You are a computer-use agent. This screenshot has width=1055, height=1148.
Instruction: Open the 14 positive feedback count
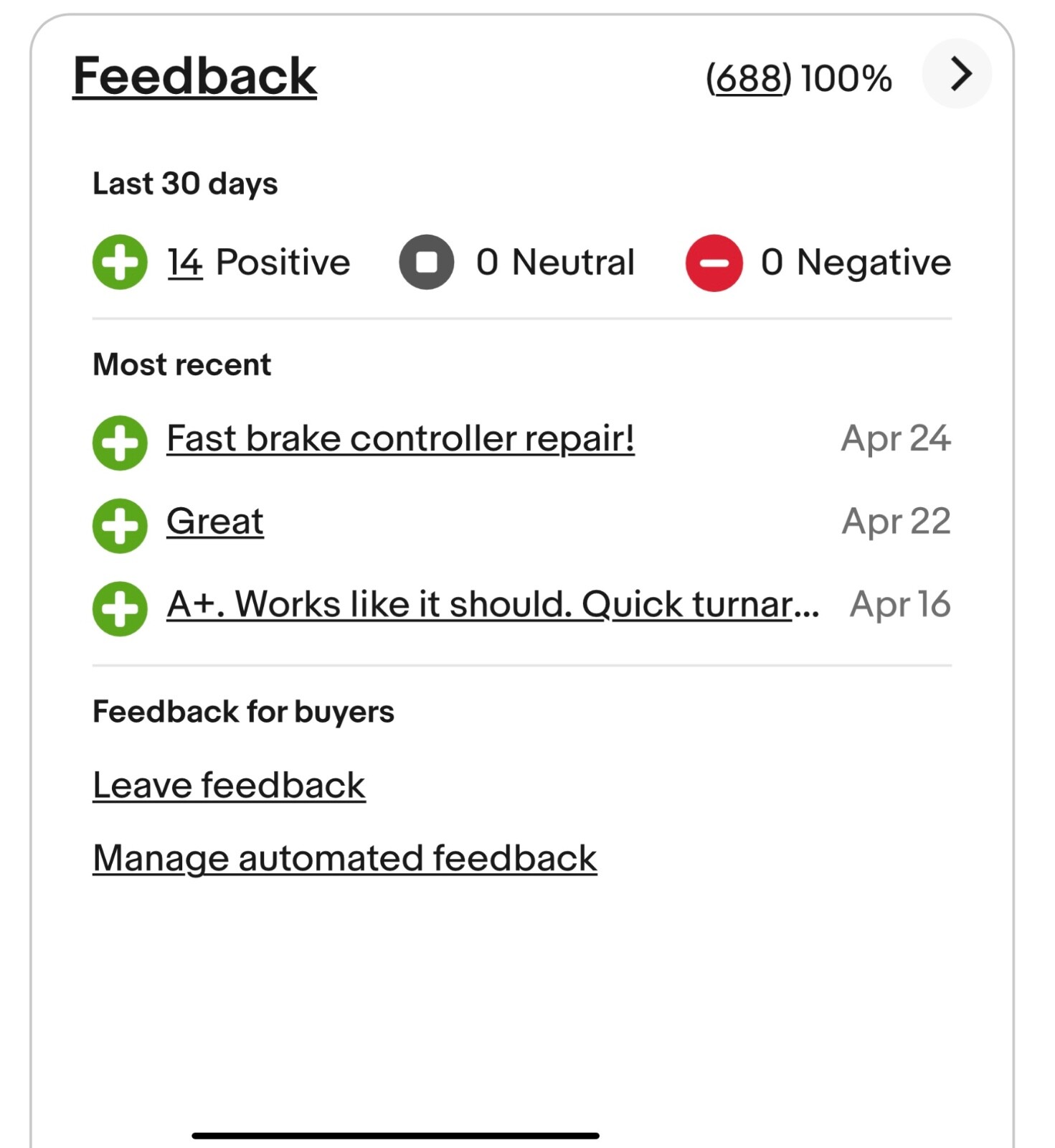click(x=184, y=262)
